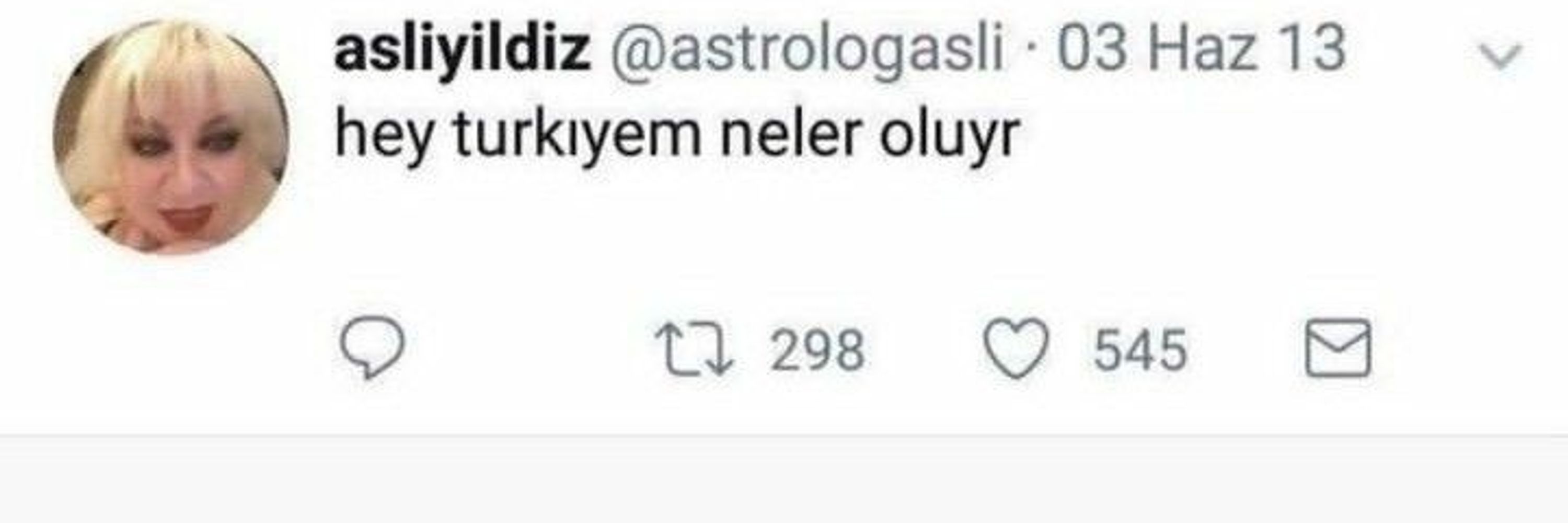
Task: Like the tweet with the heart icon
Action: pyautogui.click(x=1016, y=348)
